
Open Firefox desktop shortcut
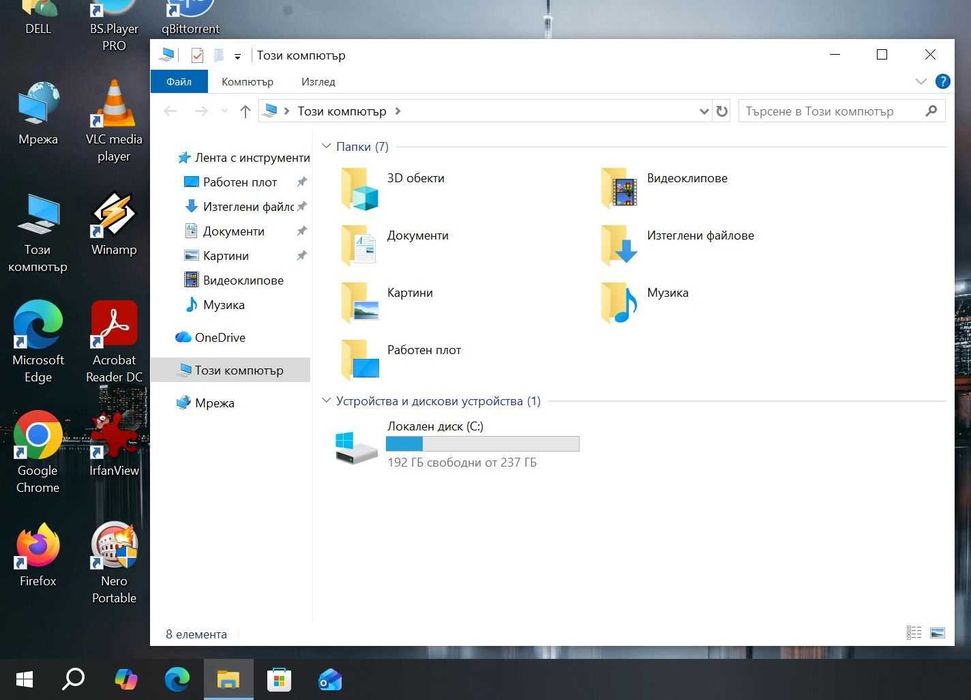click(x=38, y=554)
